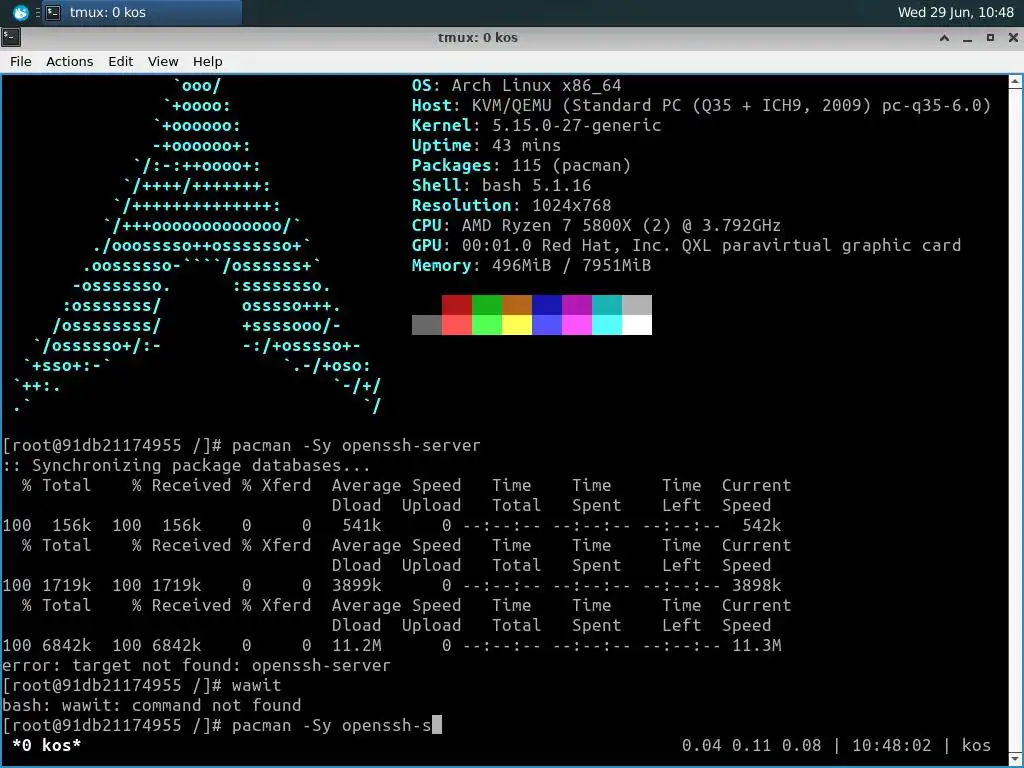This screenshot has width=1024, height=768.
Task: Maximize the tmux terminal window
Action: click(990, 38)
